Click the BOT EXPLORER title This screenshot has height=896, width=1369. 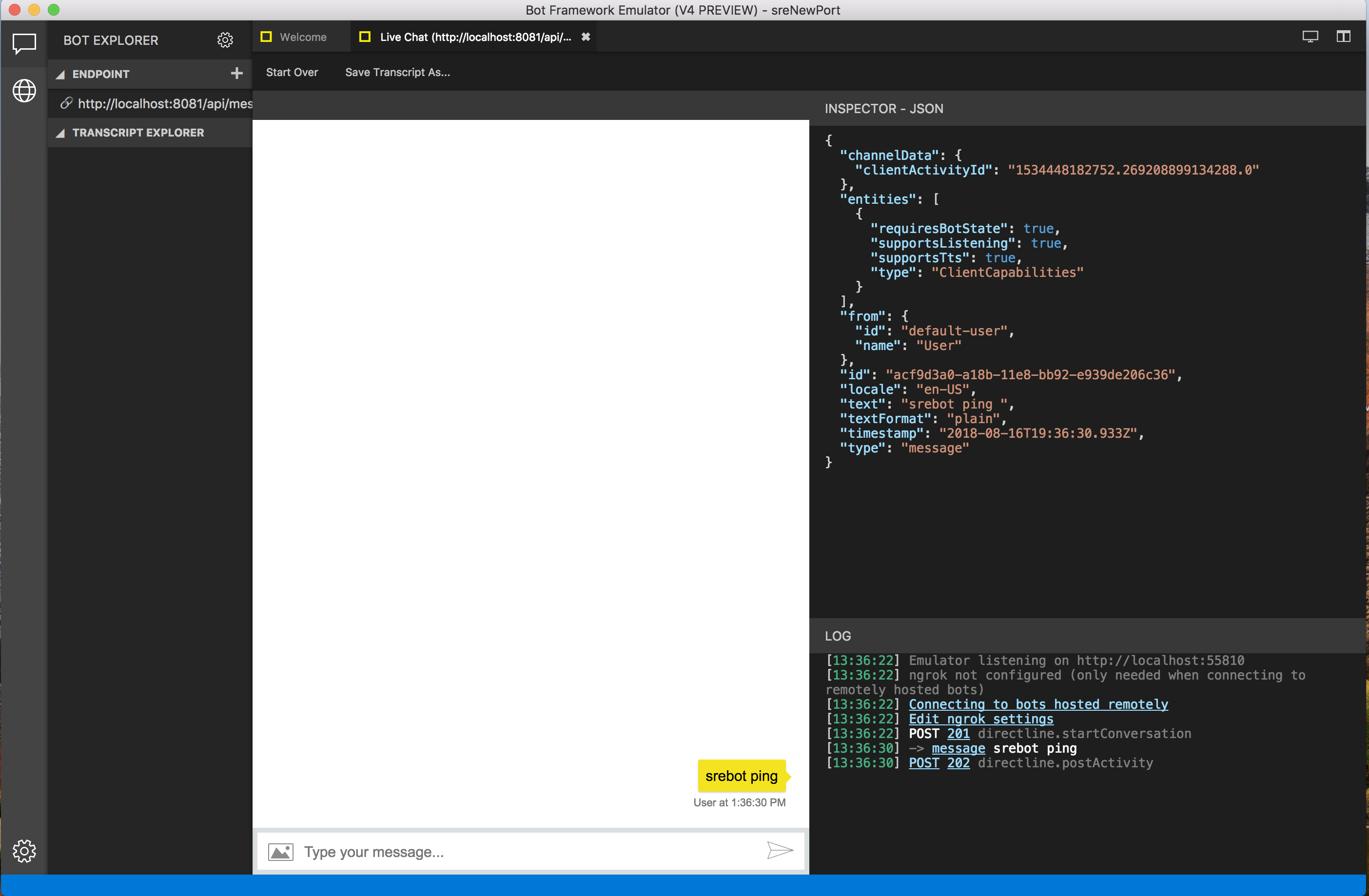(x=111, y=40)
